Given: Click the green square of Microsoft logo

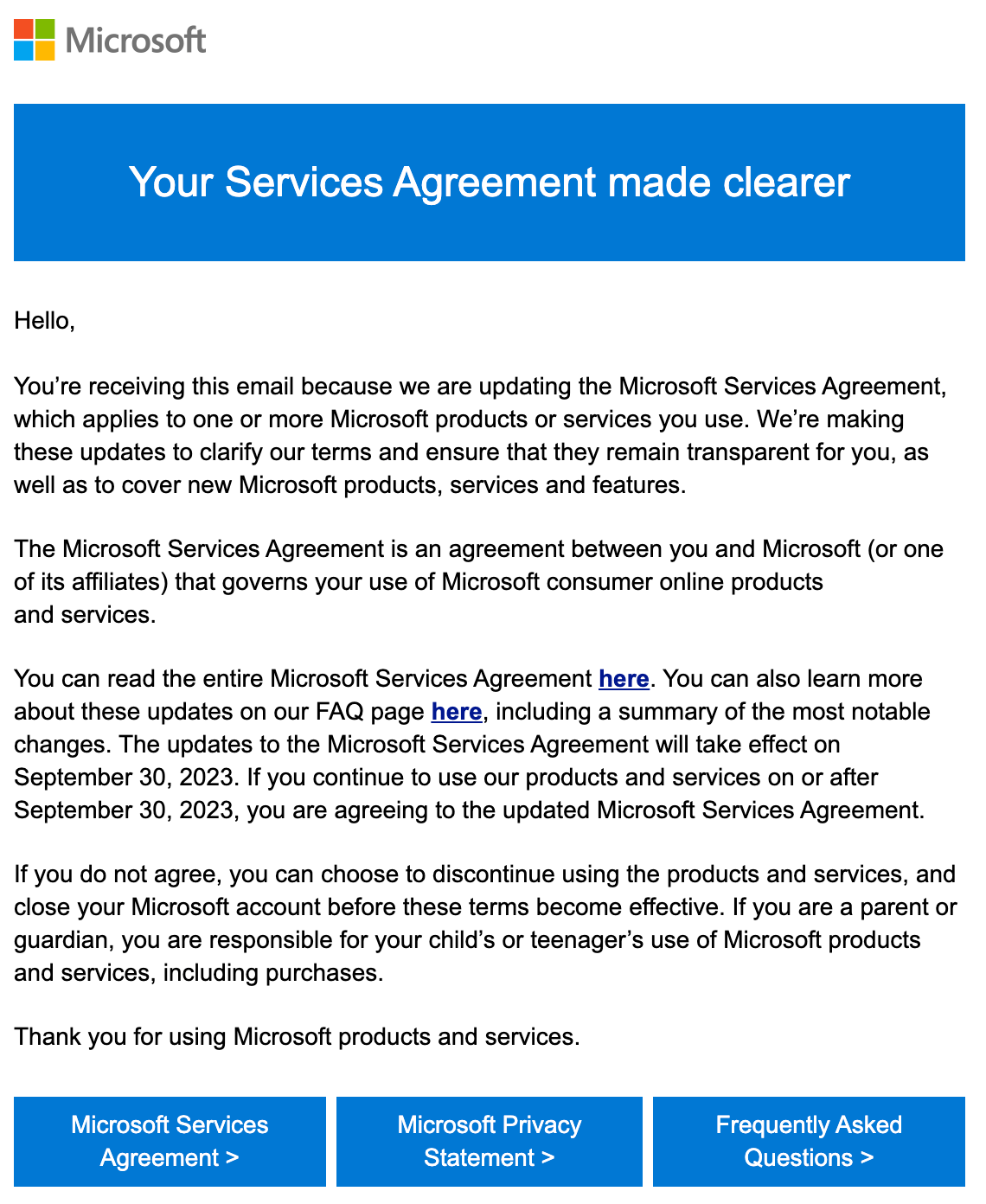Looking at the screenshot, I should pos(44,29).
